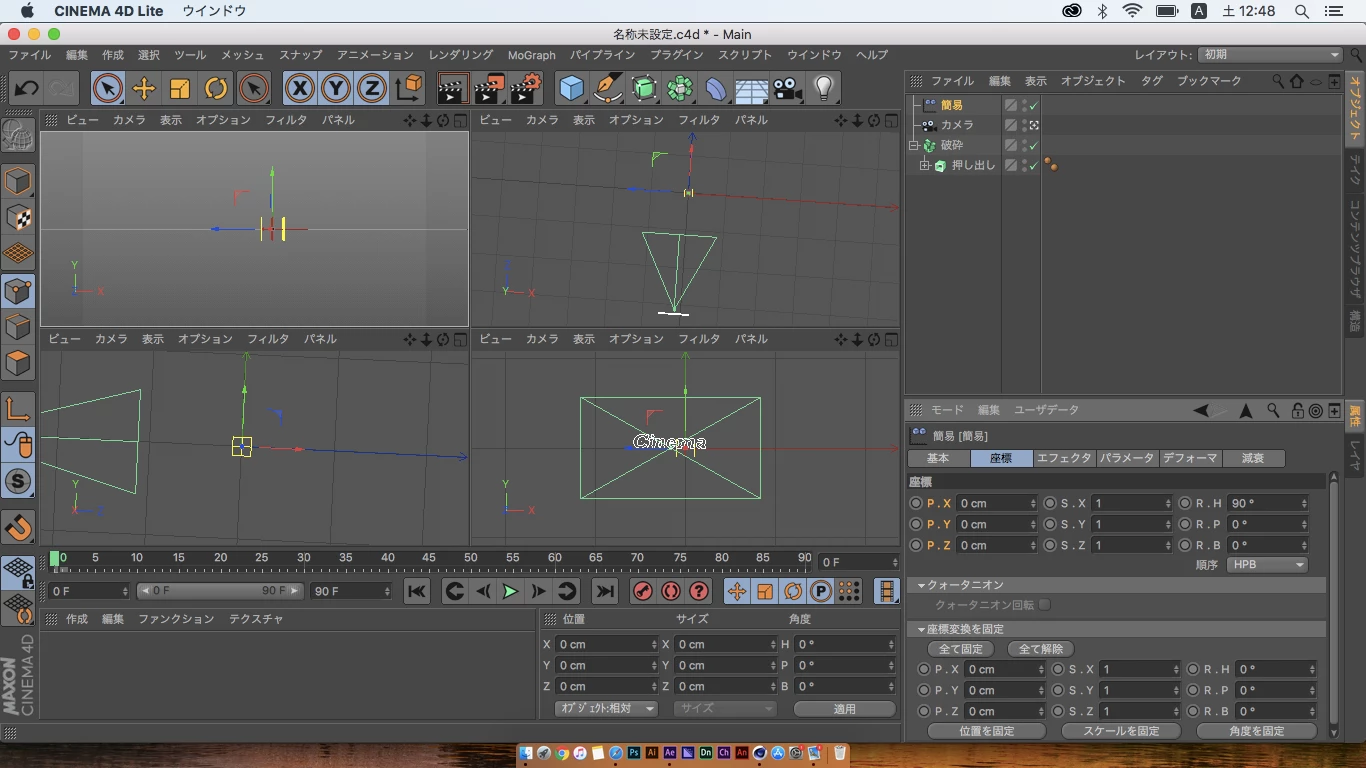Collapse the クォータニオン section

[x=921, y=585]
